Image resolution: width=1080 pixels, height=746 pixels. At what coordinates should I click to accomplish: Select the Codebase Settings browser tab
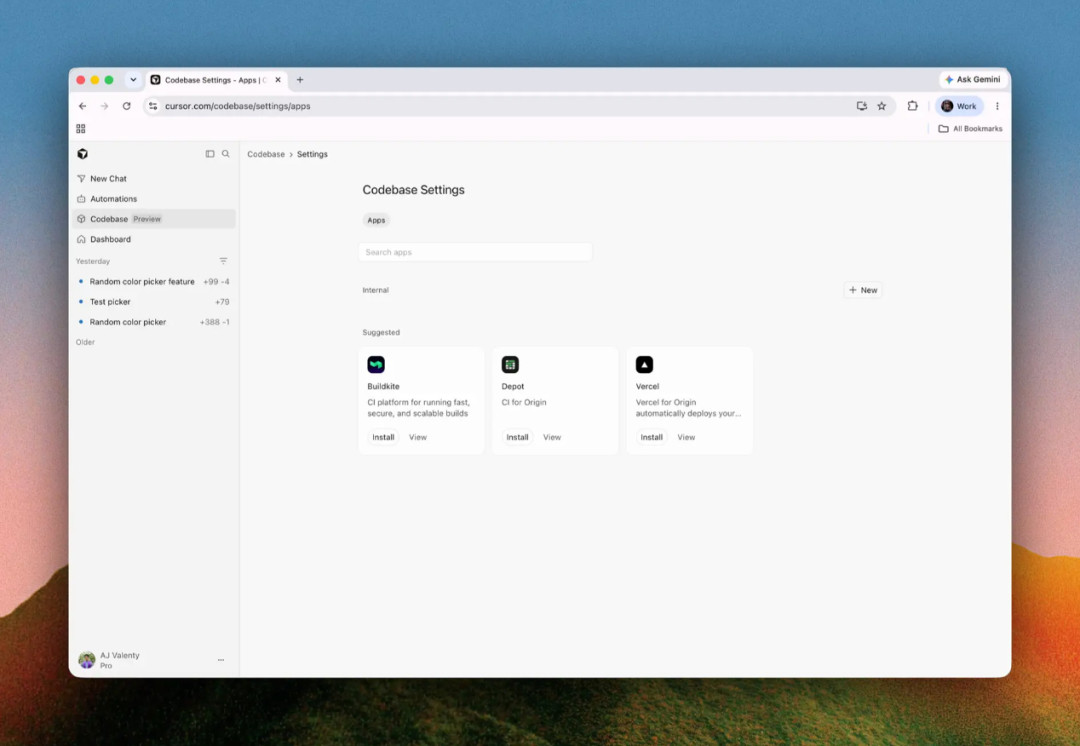pos(216,80)
